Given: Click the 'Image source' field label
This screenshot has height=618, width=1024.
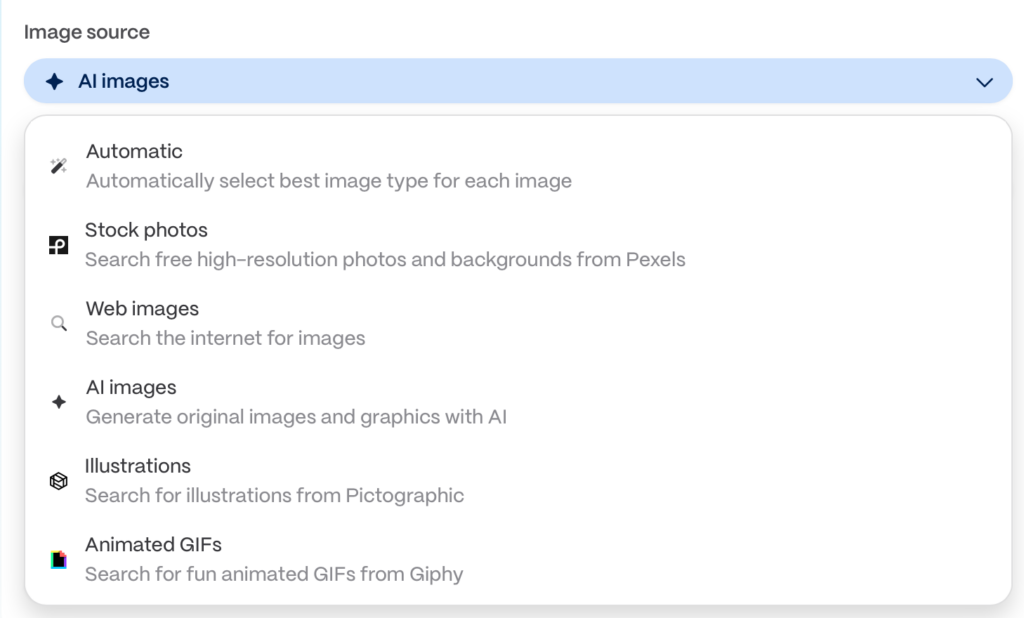Looking at the screenshot, I should pos(87,32).
